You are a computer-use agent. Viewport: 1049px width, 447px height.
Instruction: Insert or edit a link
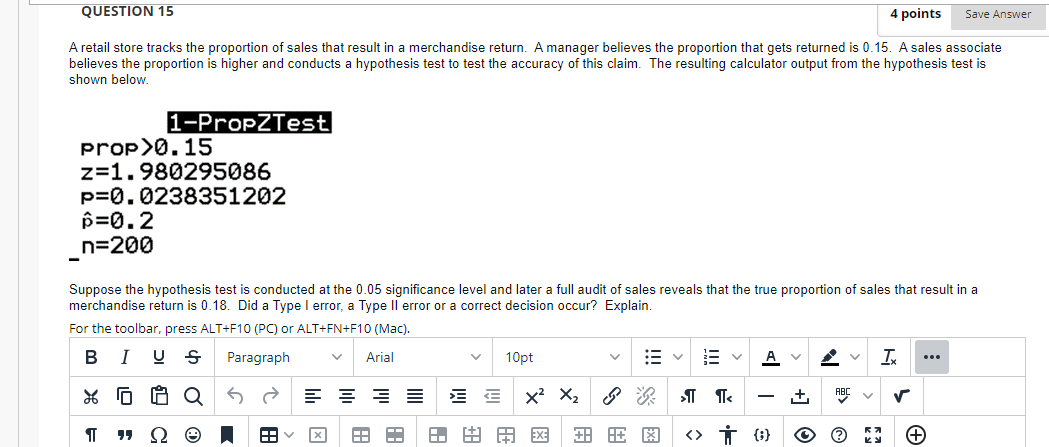[610, 397]
